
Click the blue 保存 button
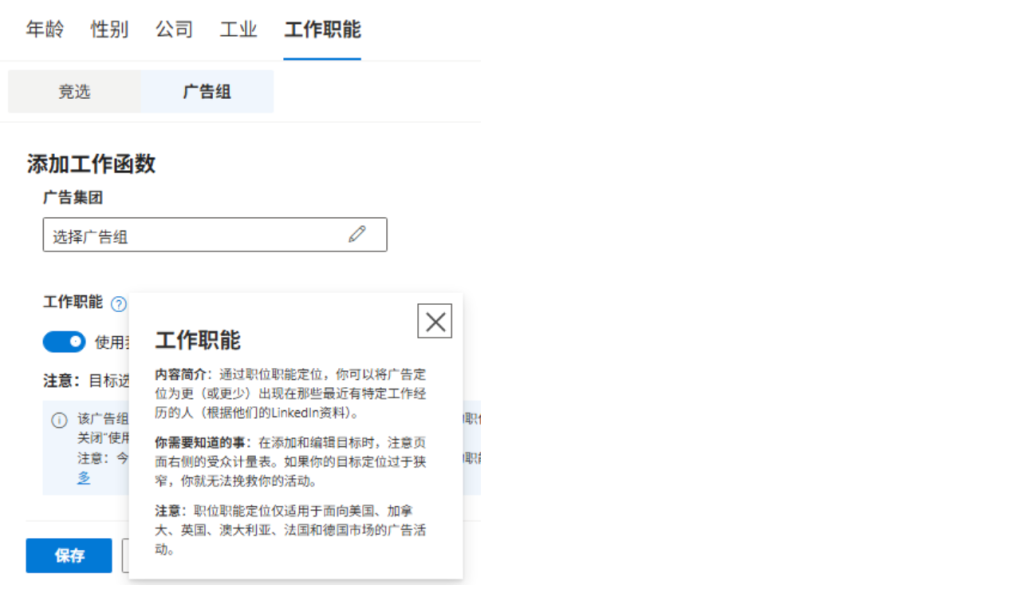click(x=69, y=556)
